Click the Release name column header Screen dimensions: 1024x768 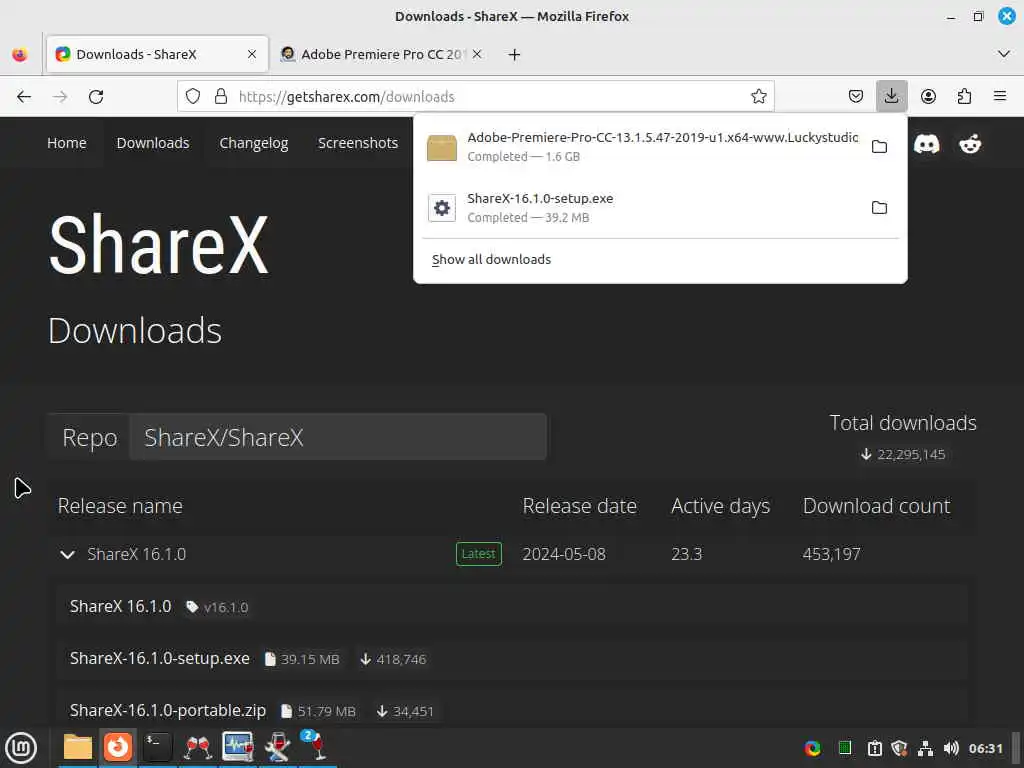point(120,506)
